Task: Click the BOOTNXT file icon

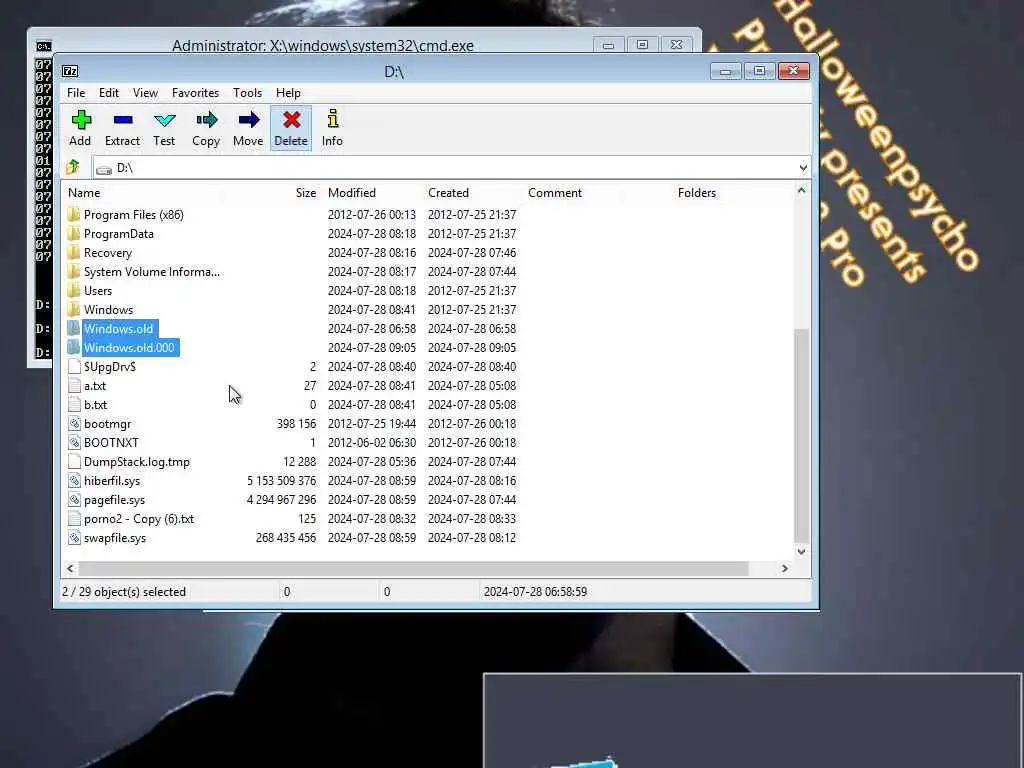Action: point(74,442)
